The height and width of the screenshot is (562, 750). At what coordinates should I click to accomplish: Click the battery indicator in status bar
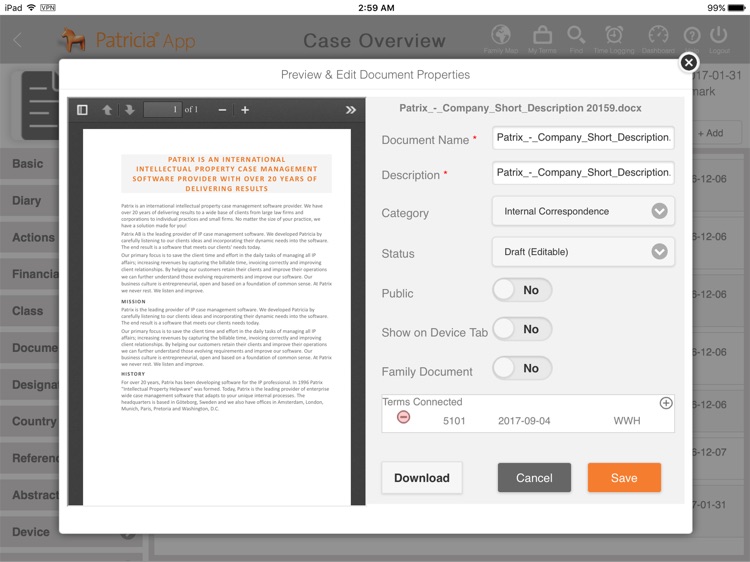pos(736,8)
